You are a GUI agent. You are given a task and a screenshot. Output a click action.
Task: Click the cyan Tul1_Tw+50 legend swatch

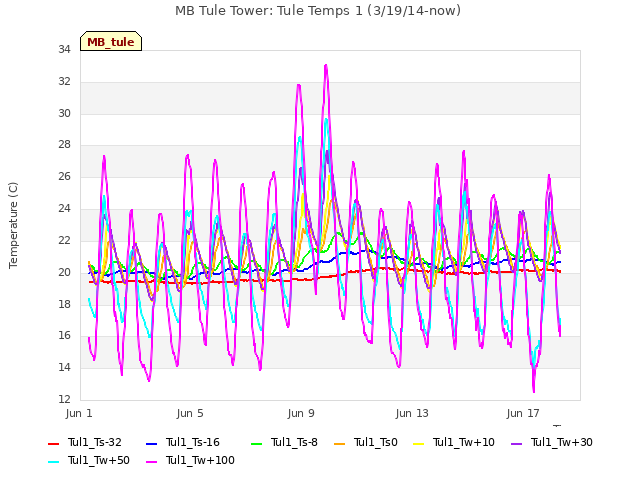point(53,462)
